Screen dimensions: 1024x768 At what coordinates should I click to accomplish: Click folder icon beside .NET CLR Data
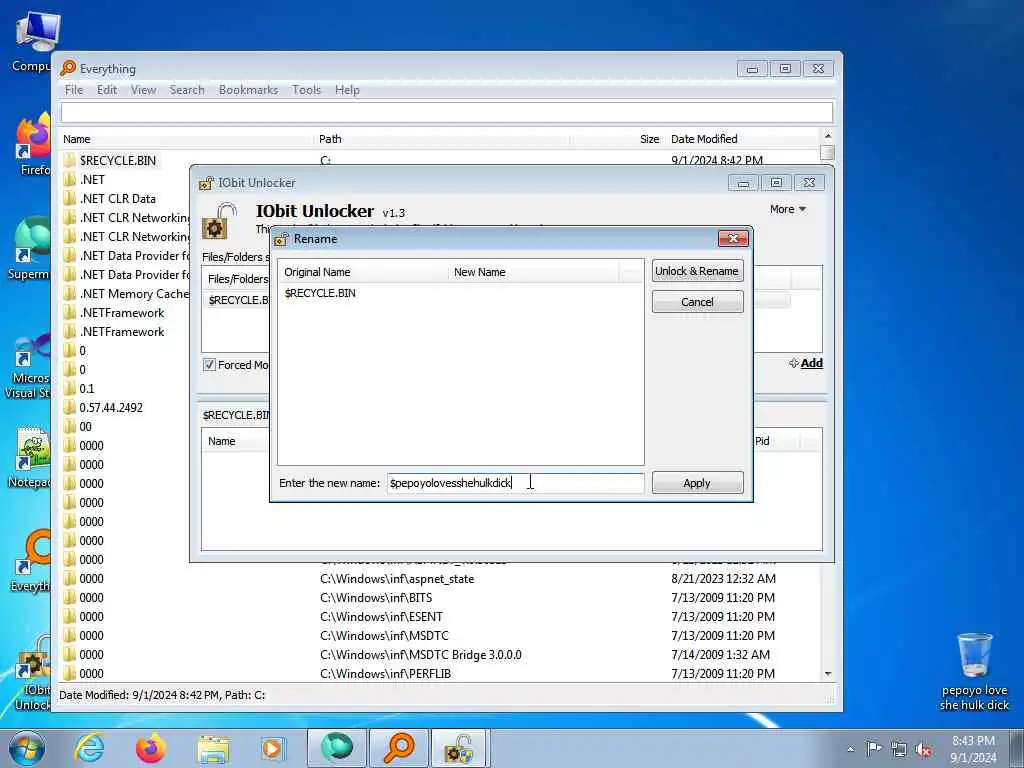point(69,199)
